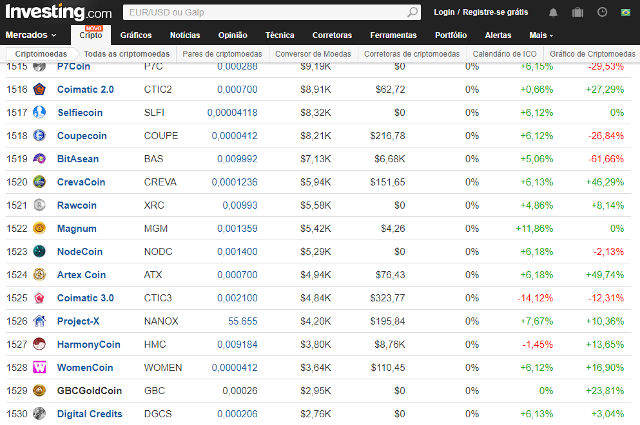Screen dimensions: 640x425
Task: Open the NodeCoin link
Action: 80,251
